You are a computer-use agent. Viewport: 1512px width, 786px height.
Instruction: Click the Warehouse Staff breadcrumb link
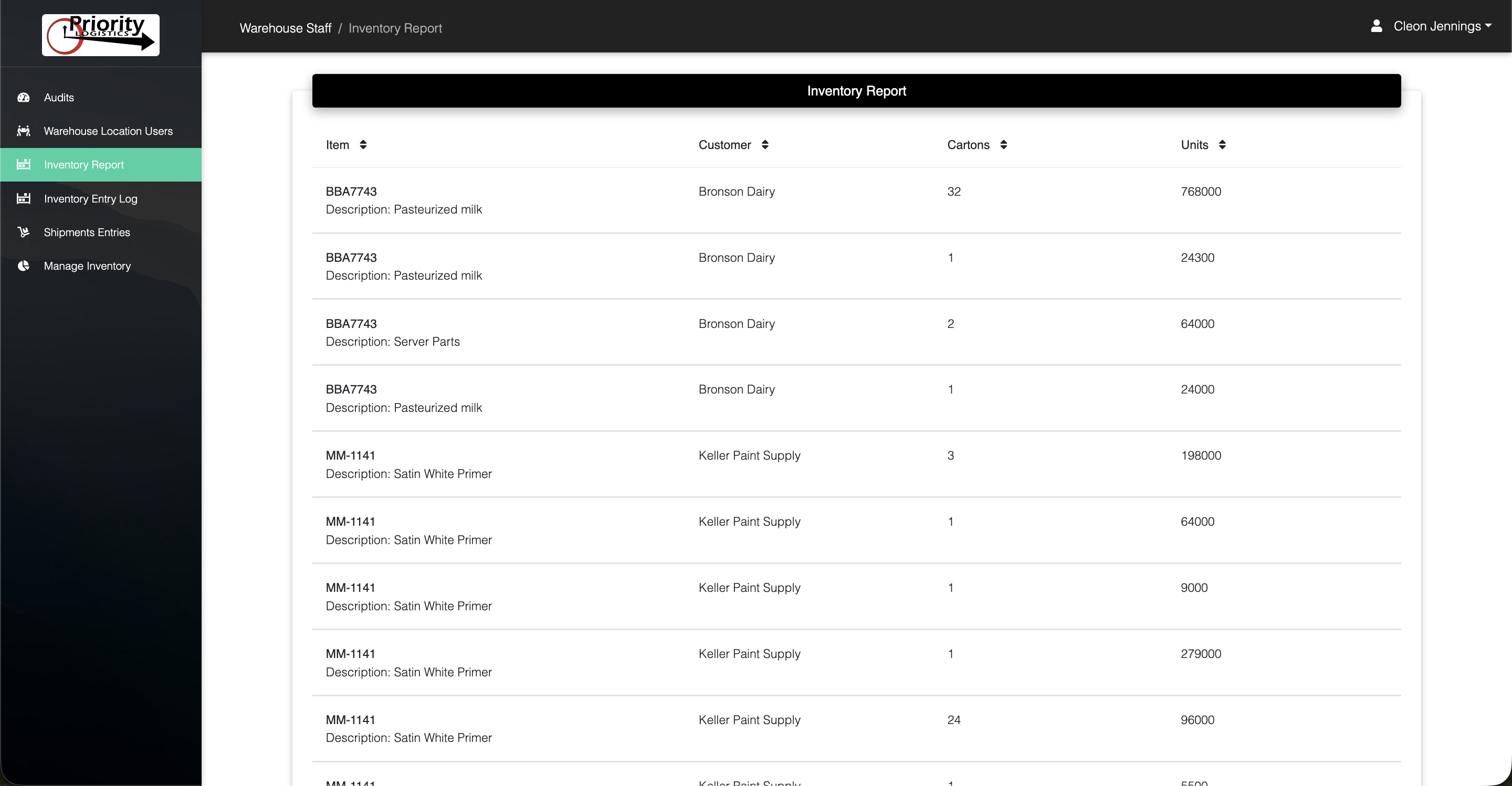pos(285,28)
